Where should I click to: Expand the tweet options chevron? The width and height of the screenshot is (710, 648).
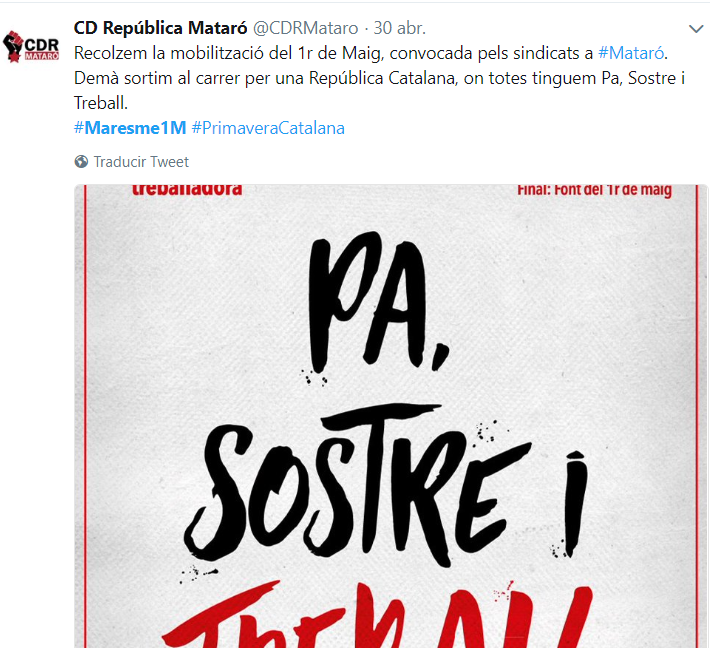tap(696, 29)
